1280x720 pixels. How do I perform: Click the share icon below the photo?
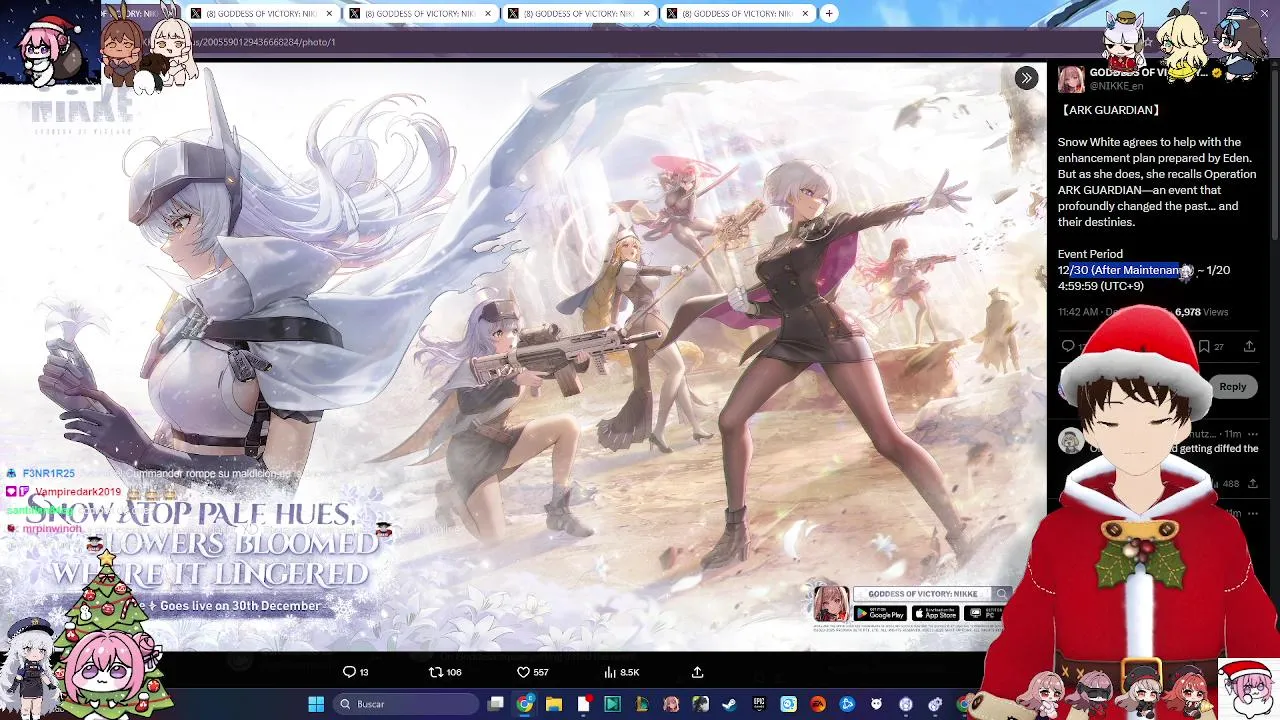(697, 672)
